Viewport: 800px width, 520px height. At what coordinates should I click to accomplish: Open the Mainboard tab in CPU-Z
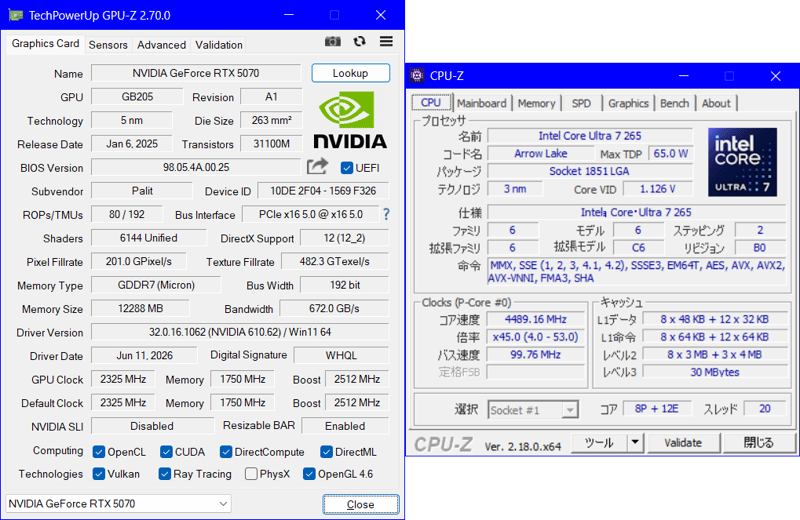pyautogui.click(x=482, y=103)
